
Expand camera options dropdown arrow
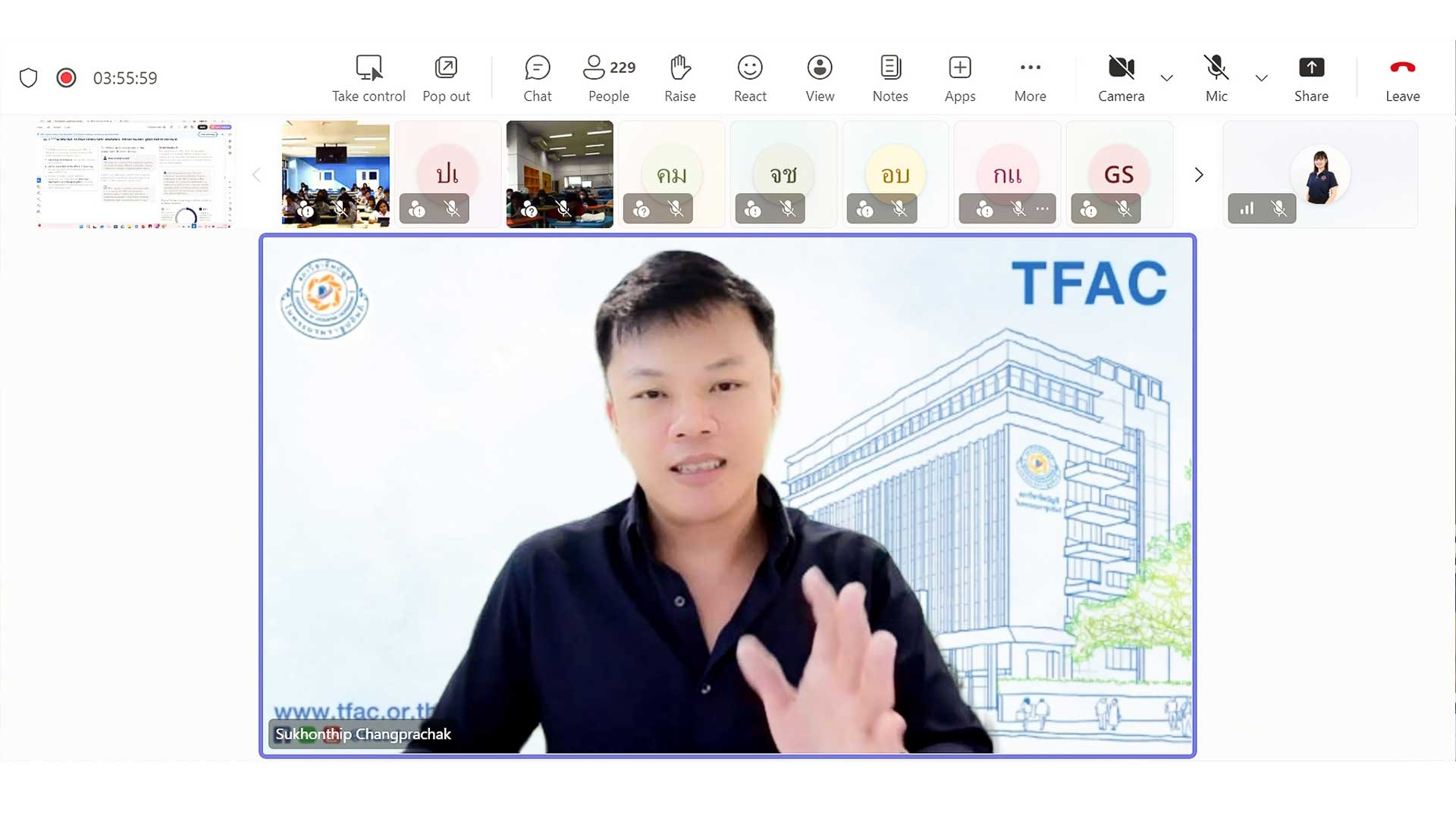pos(1167,78)
